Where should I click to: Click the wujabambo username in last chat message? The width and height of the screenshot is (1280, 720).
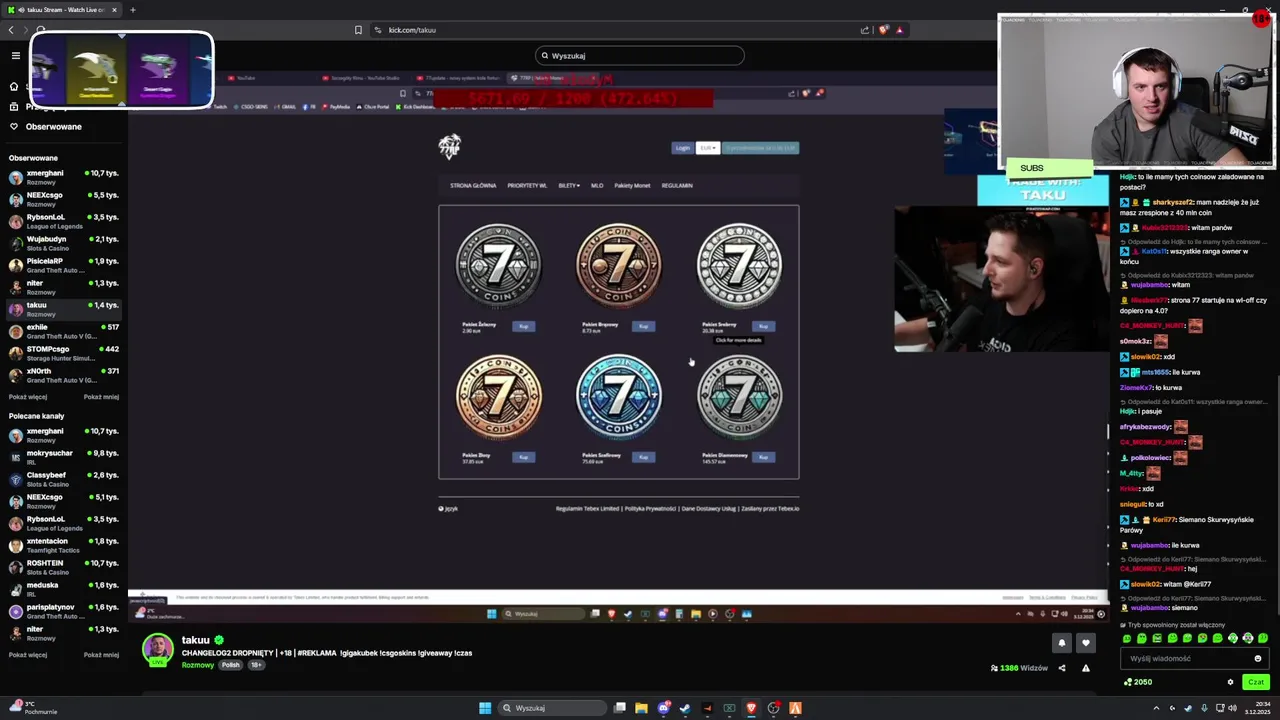1150,608
